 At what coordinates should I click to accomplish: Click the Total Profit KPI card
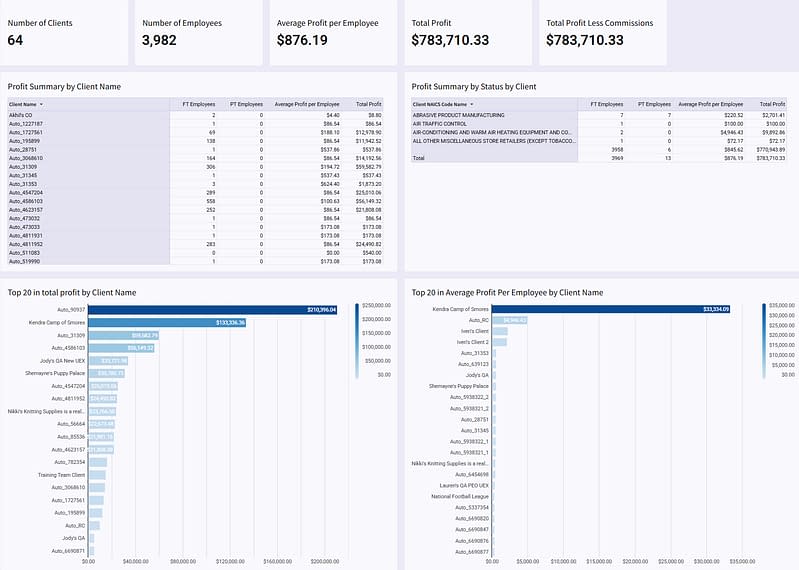click(465, 32)
